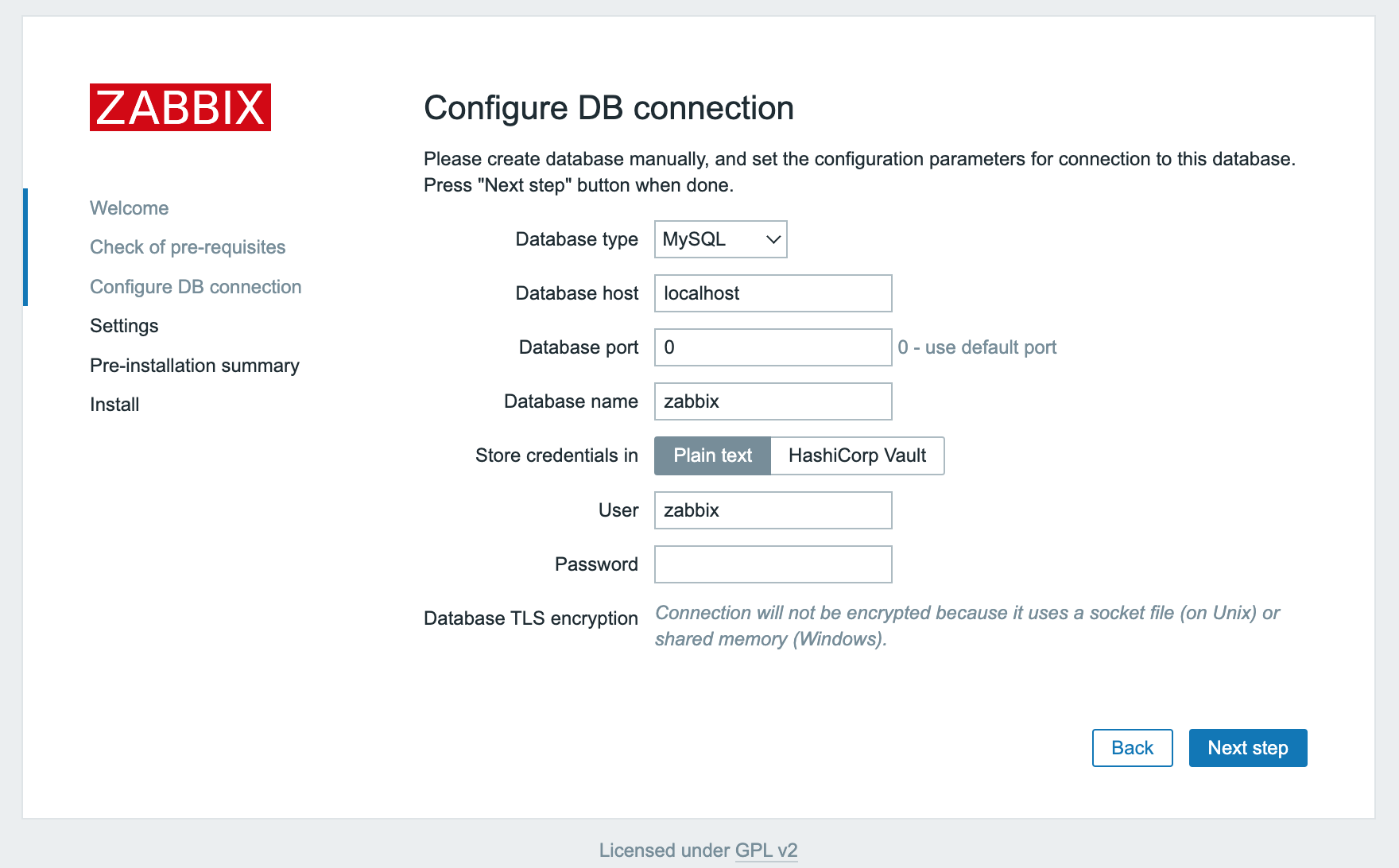This screenshot has height=868, width=1399.
Task: Click the empty Password field
Action: (x=773, y=564)
